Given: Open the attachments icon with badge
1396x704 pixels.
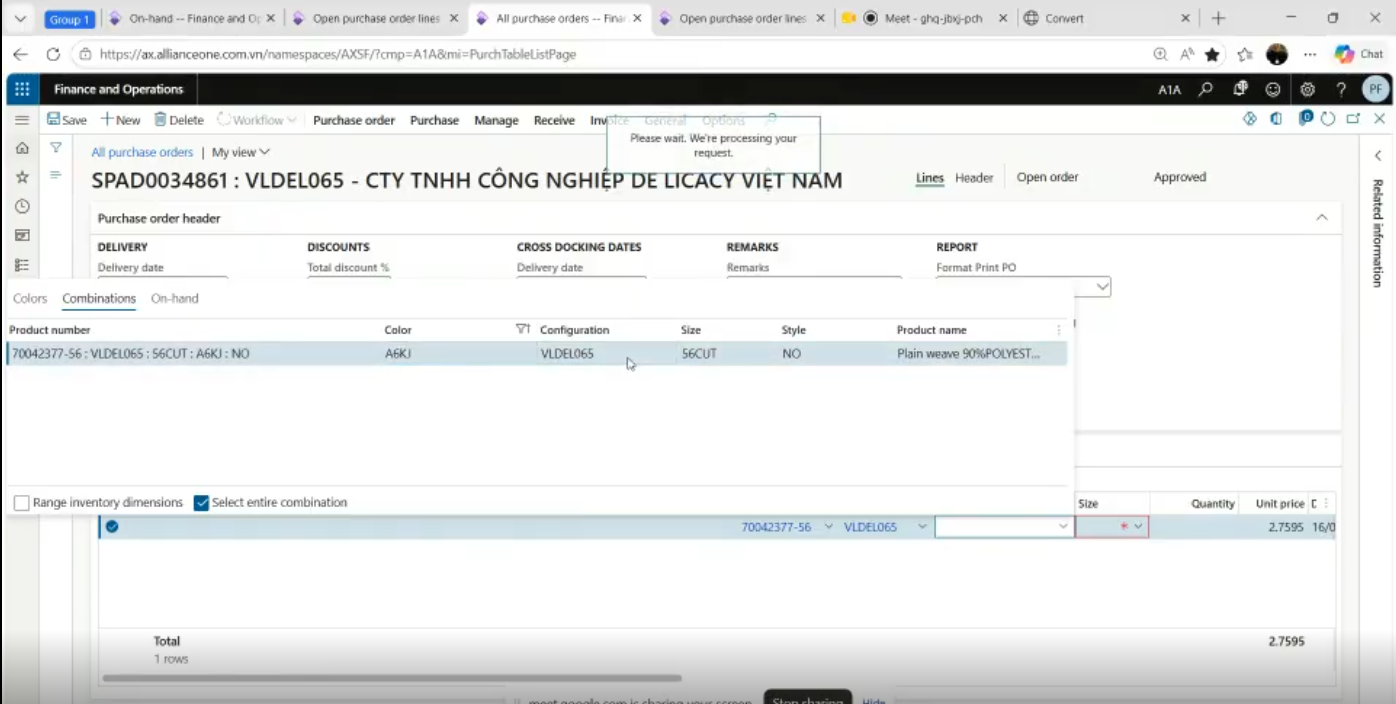Looking at the screenshot, I should [1305, 118].
